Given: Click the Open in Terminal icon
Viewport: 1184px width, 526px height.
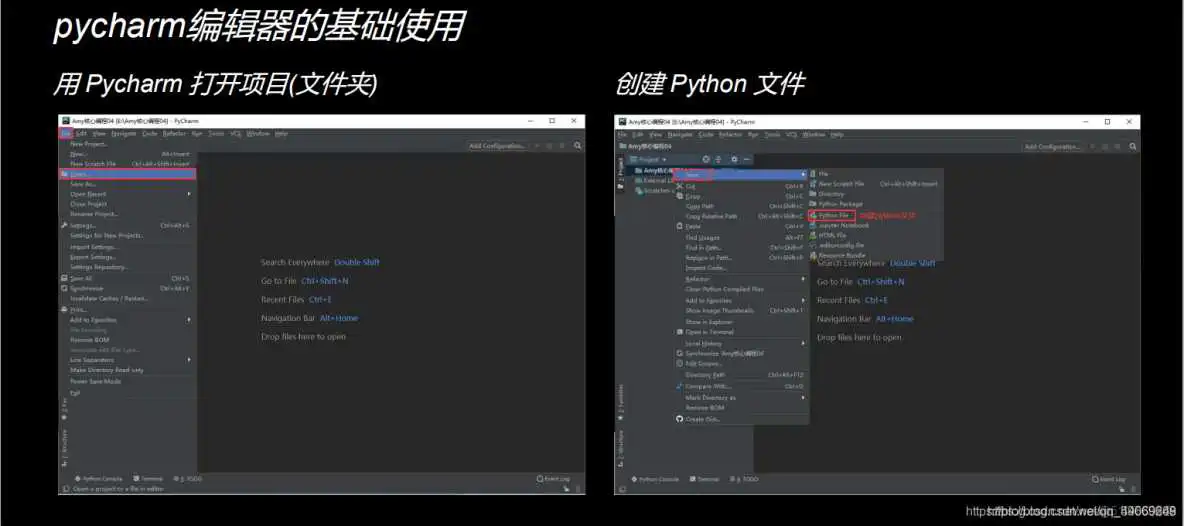Looking at the screenshot, I should pos(680,332).
